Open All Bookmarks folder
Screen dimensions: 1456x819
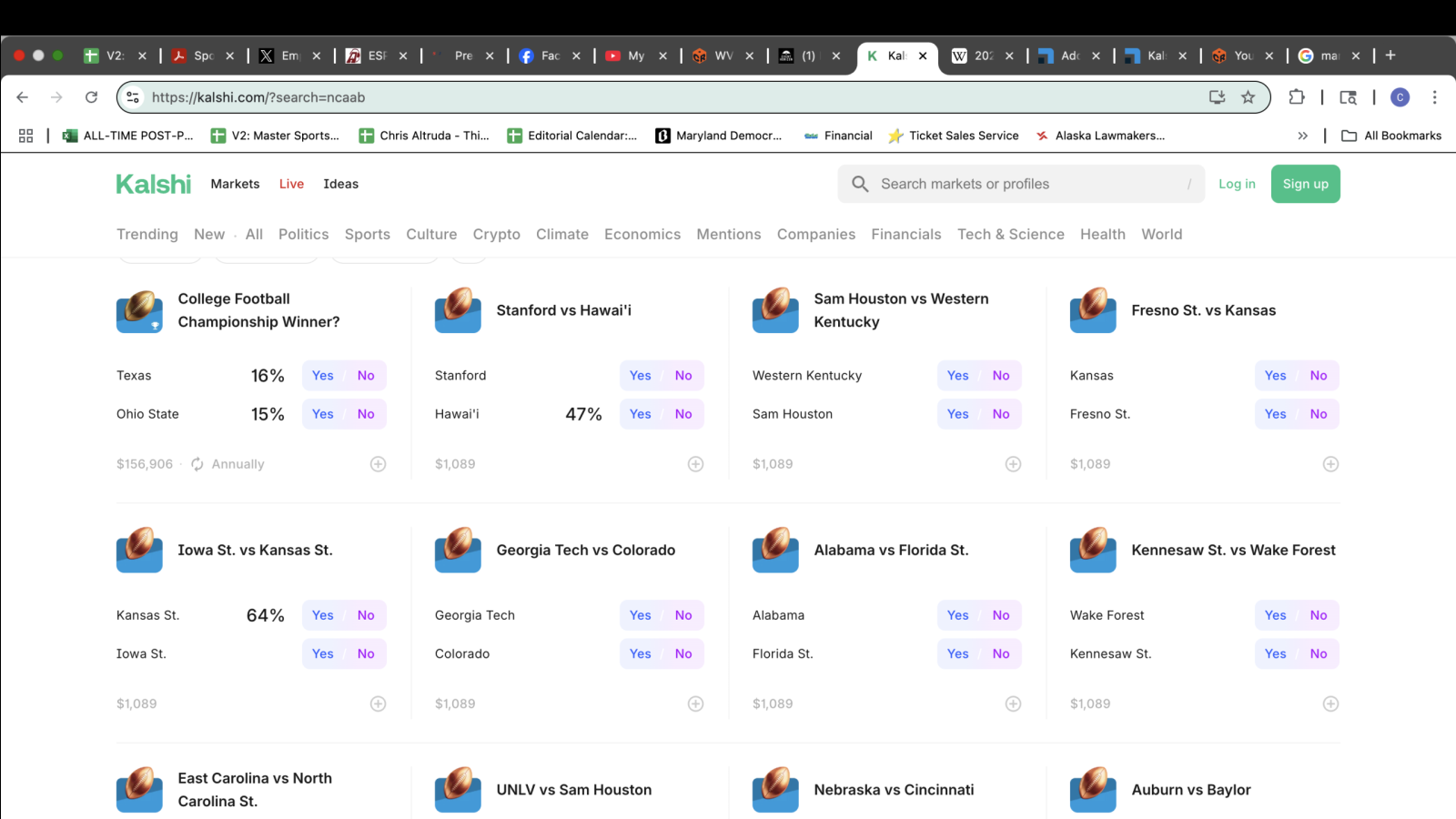(1391, 136)
